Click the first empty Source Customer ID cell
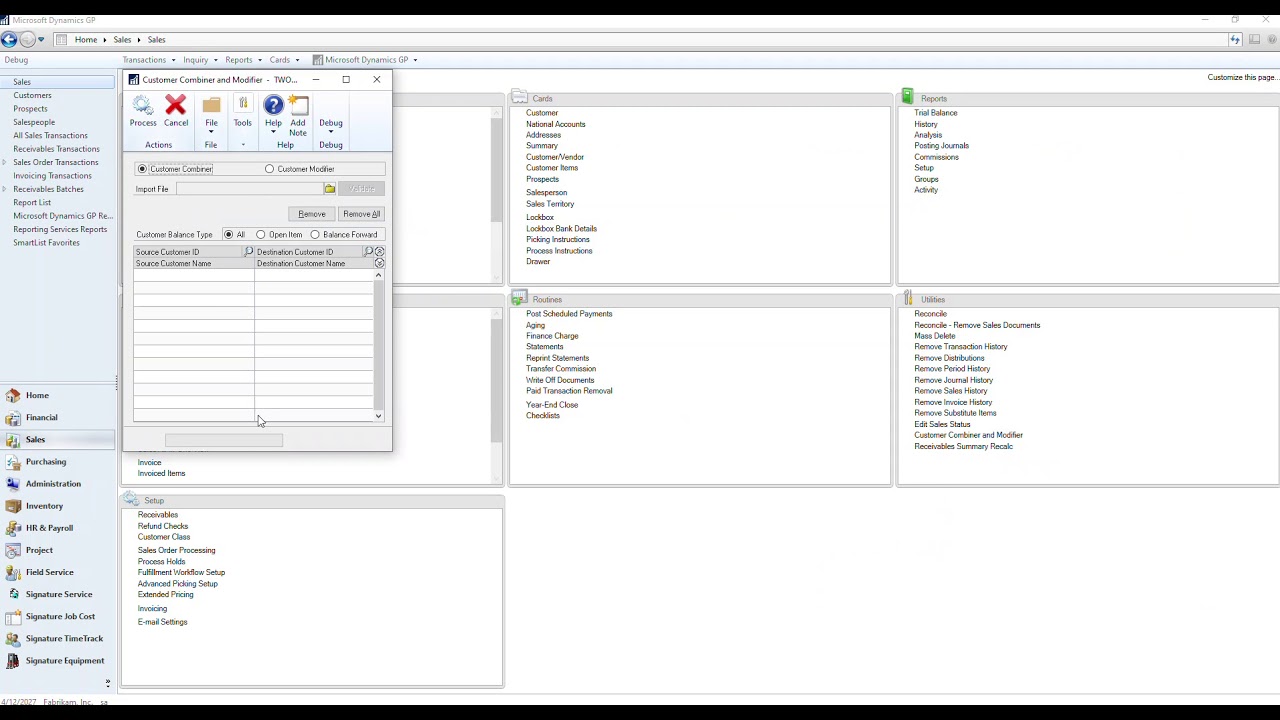1280x720 pixels. click(194, 276)
